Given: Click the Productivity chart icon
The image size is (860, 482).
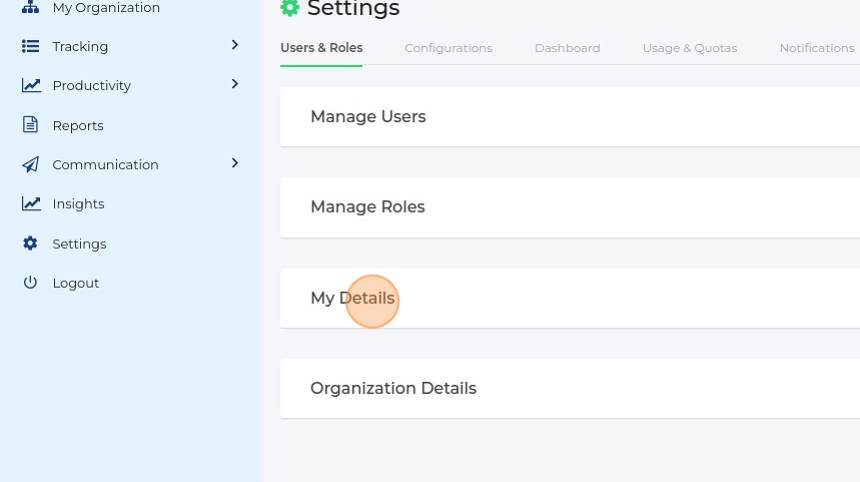Looking at the screenshot, I should (x=31, y=86).
